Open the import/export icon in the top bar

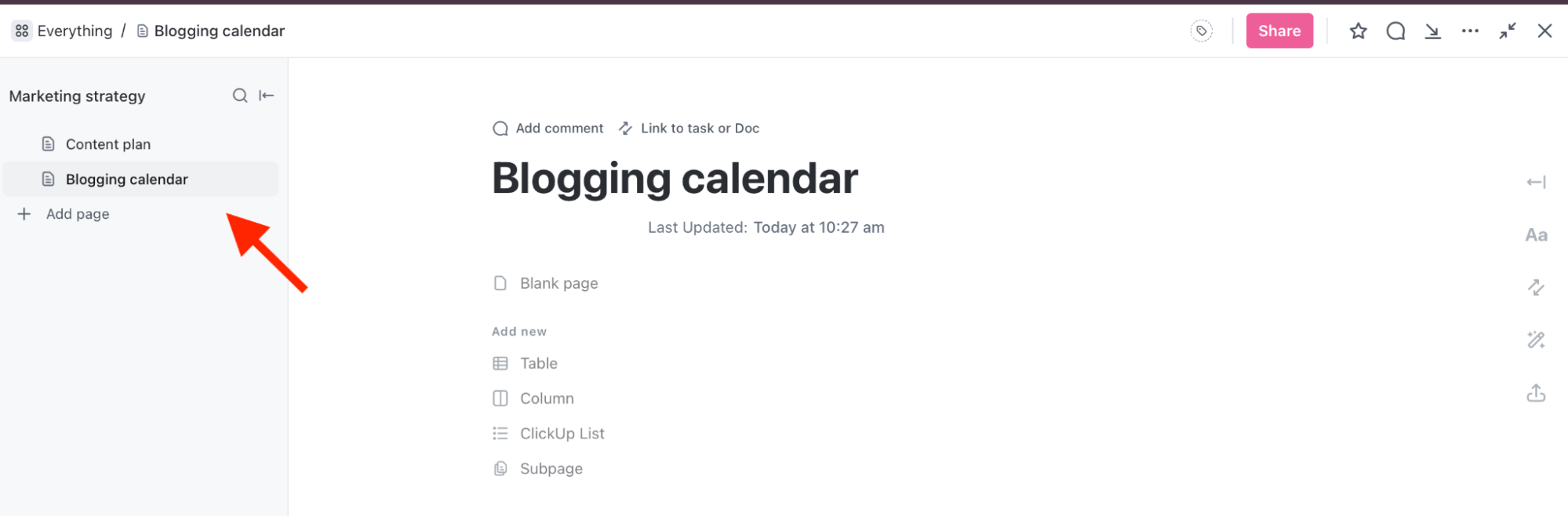(x=1433, y=31)
